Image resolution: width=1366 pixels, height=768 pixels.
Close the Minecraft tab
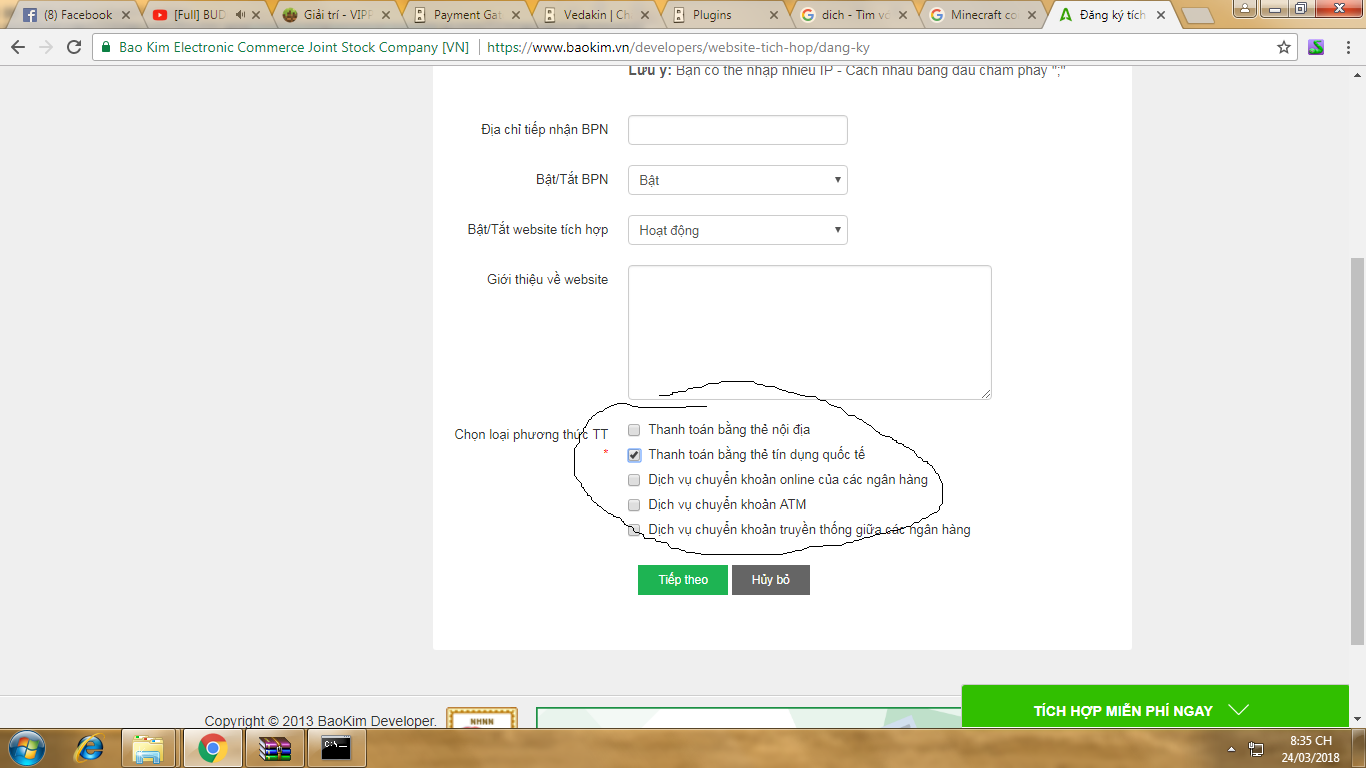(x=1033, y=15)
